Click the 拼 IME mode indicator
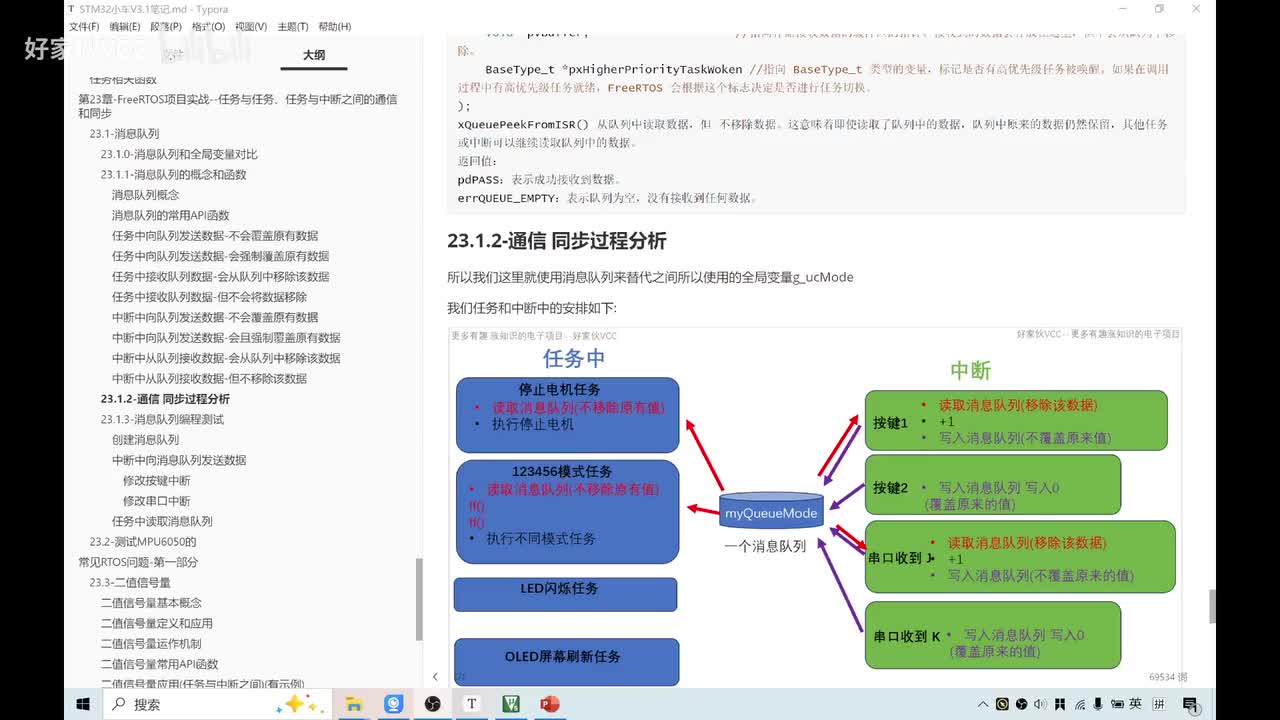This screenshot has height=720, width=1280. pos(1159,704)
